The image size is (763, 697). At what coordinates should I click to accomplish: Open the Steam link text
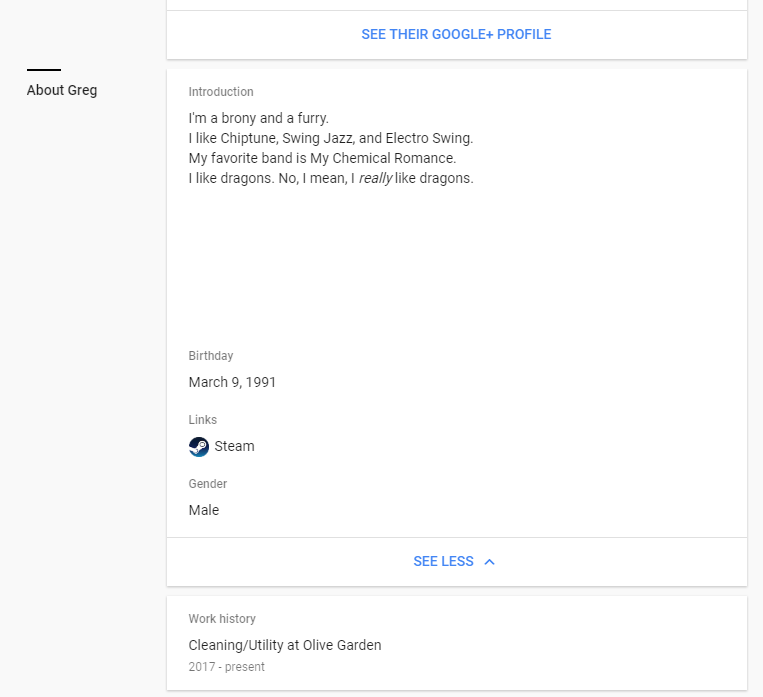pyautogui.click(x=235, y=446)
